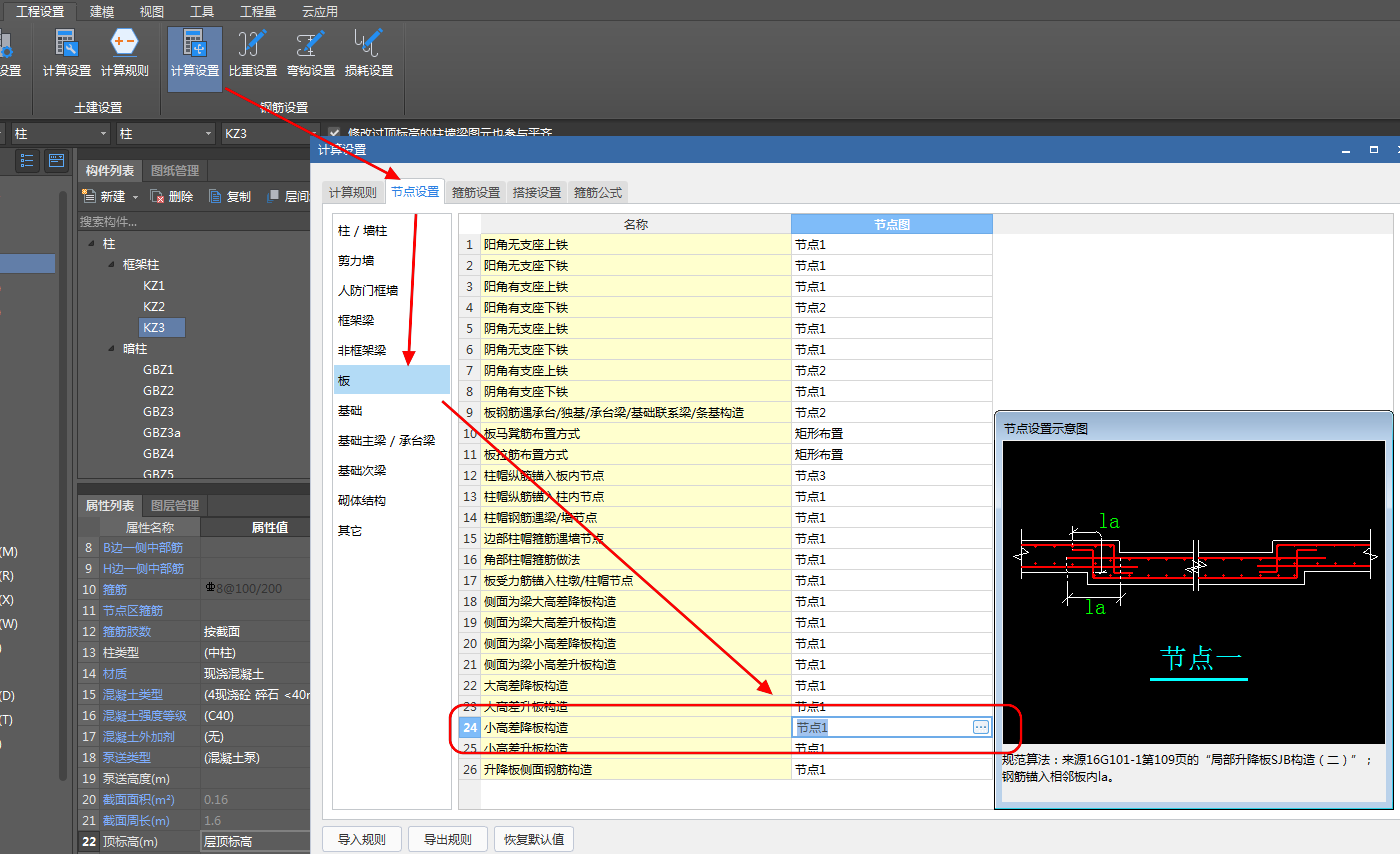The image size is (1400, 854).
Task: Toggle the 修改过顶标高 alignment checkbox
Action: coord(335,133)
